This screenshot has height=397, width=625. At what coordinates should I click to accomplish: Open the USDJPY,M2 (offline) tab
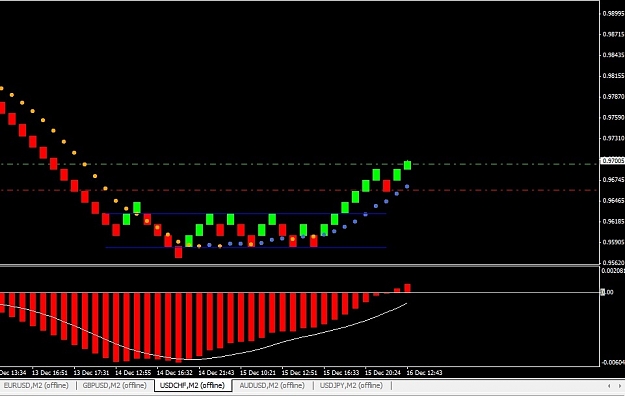click(351, 385)
